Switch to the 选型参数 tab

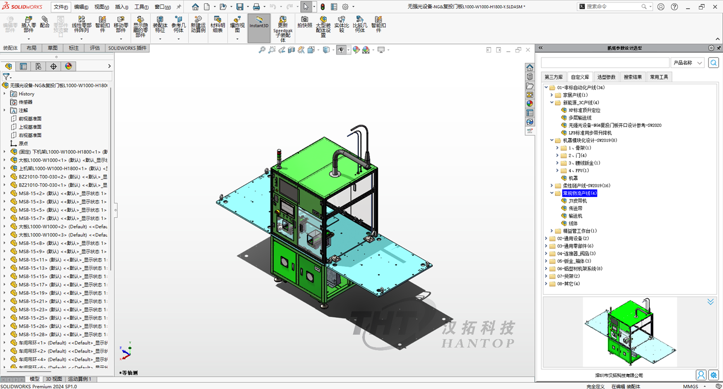[606, 77]
